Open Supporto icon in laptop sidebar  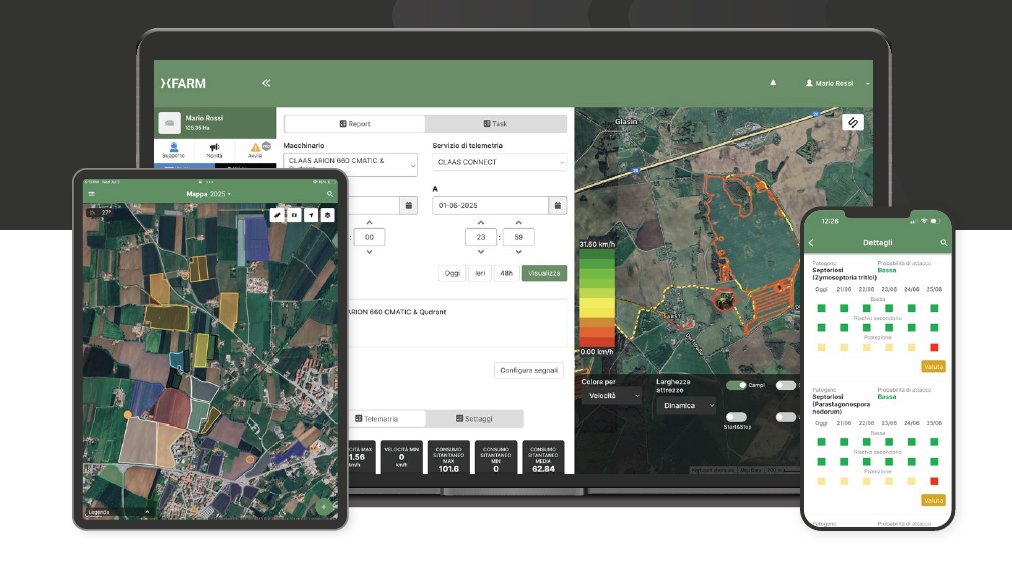pos(173,150)
